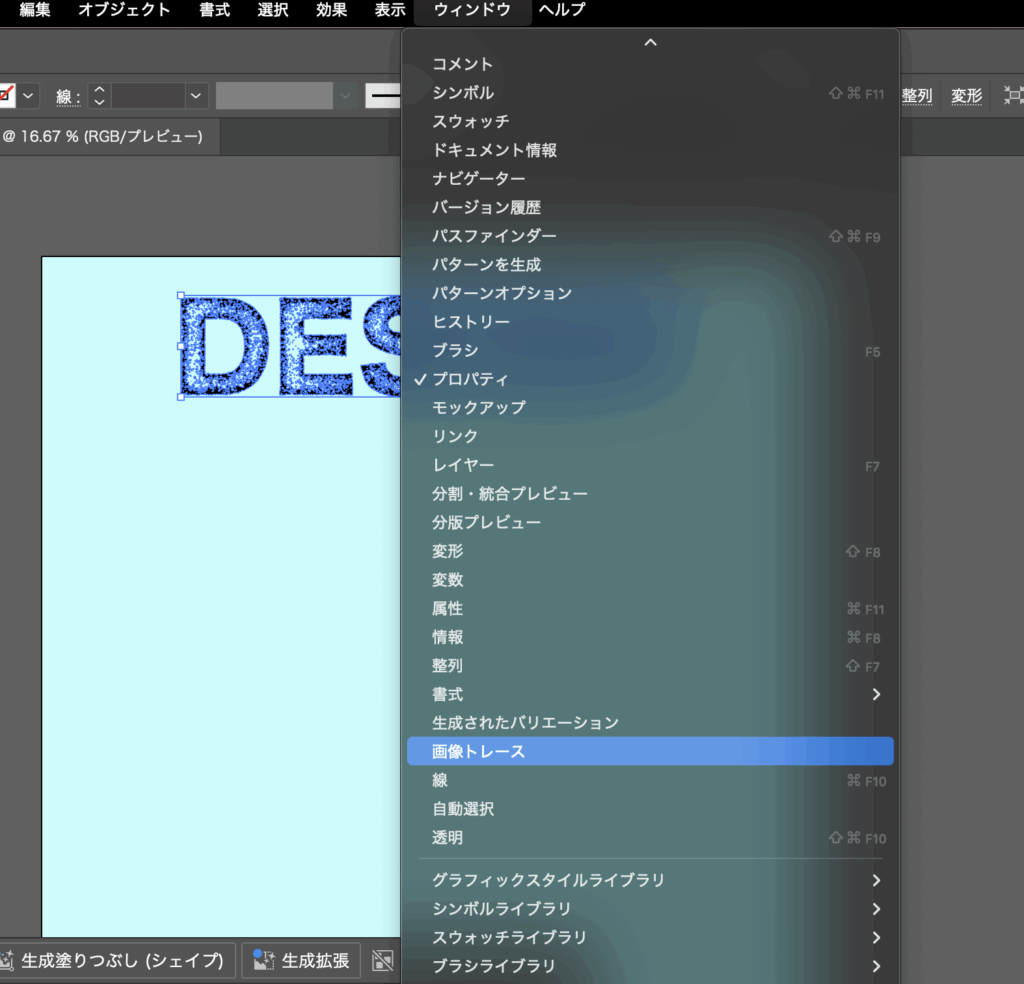Click the icon right of 生成拡張 button

pos(383,961)
